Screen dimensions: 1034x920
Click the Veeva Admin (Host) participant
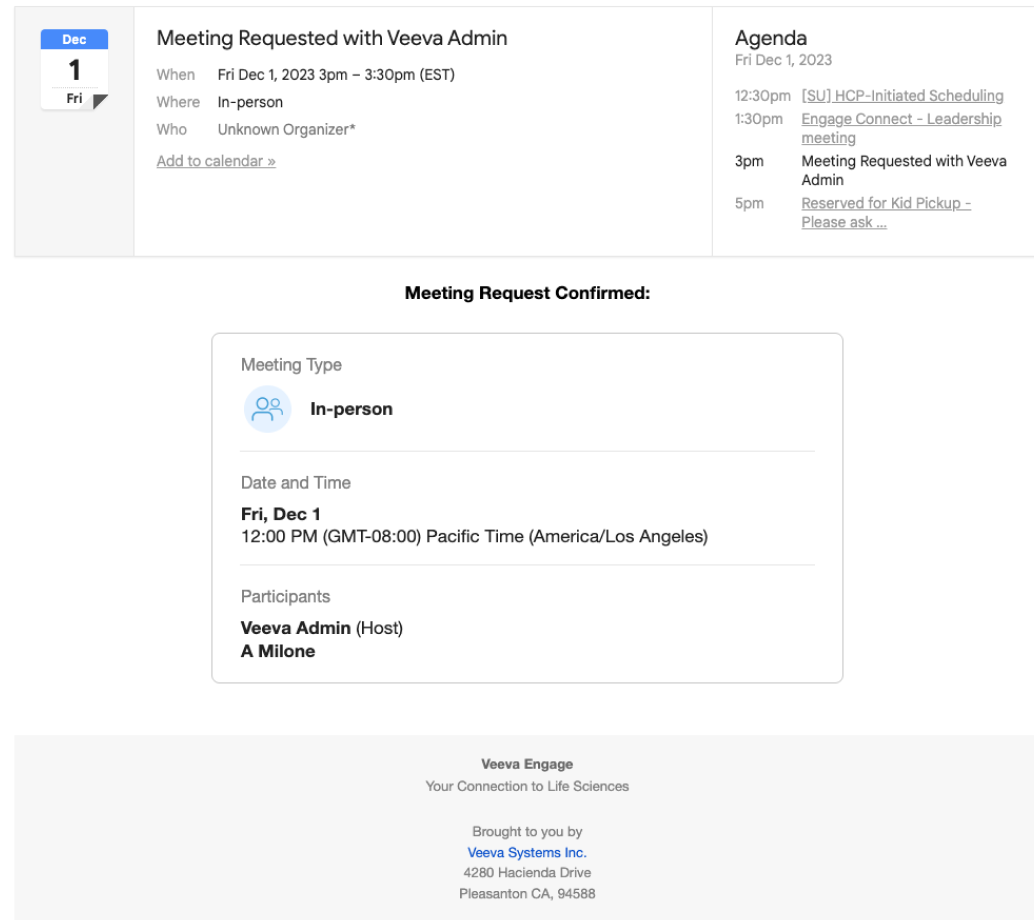pyautogui.click(x=321, y=628)
